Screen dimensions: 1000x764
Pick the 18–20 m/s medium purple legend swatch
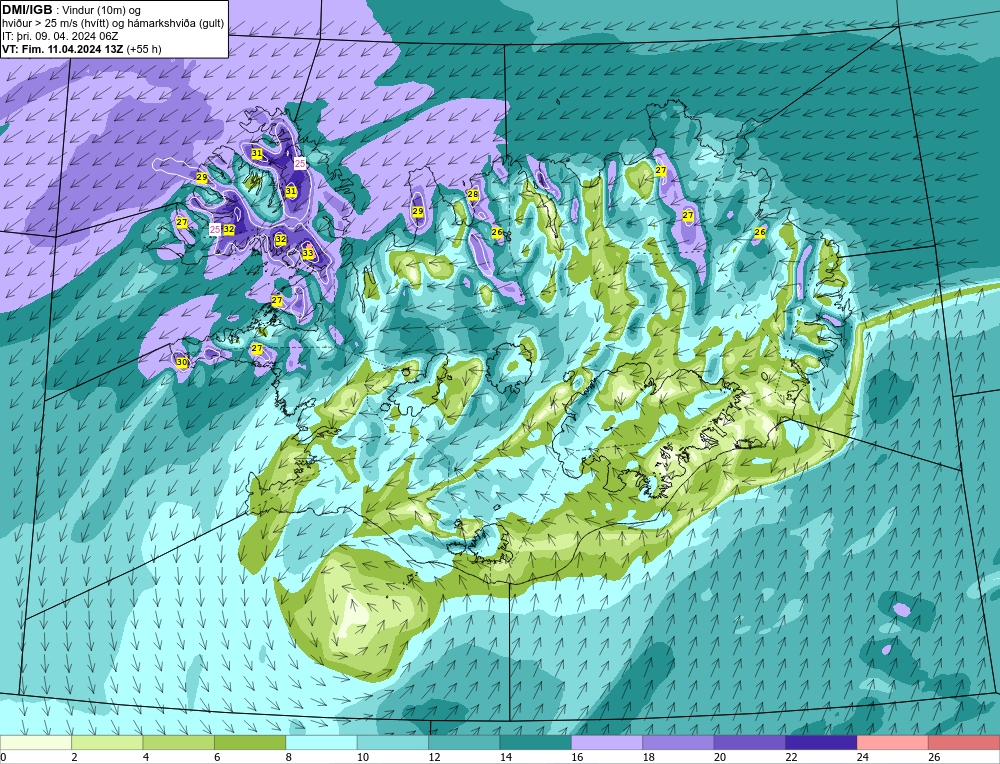pyautogui.click(x=679, y=742)
